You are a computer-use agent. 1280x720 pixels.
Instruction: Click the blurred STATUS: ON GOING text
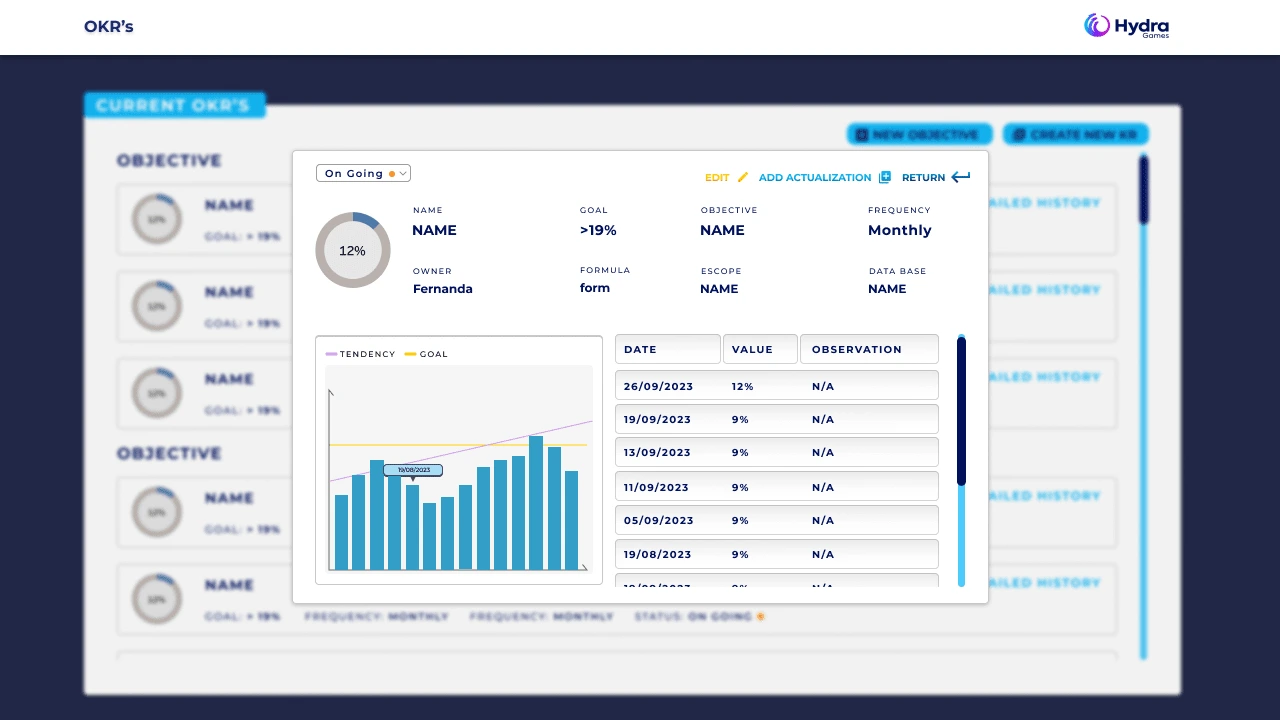700,617
